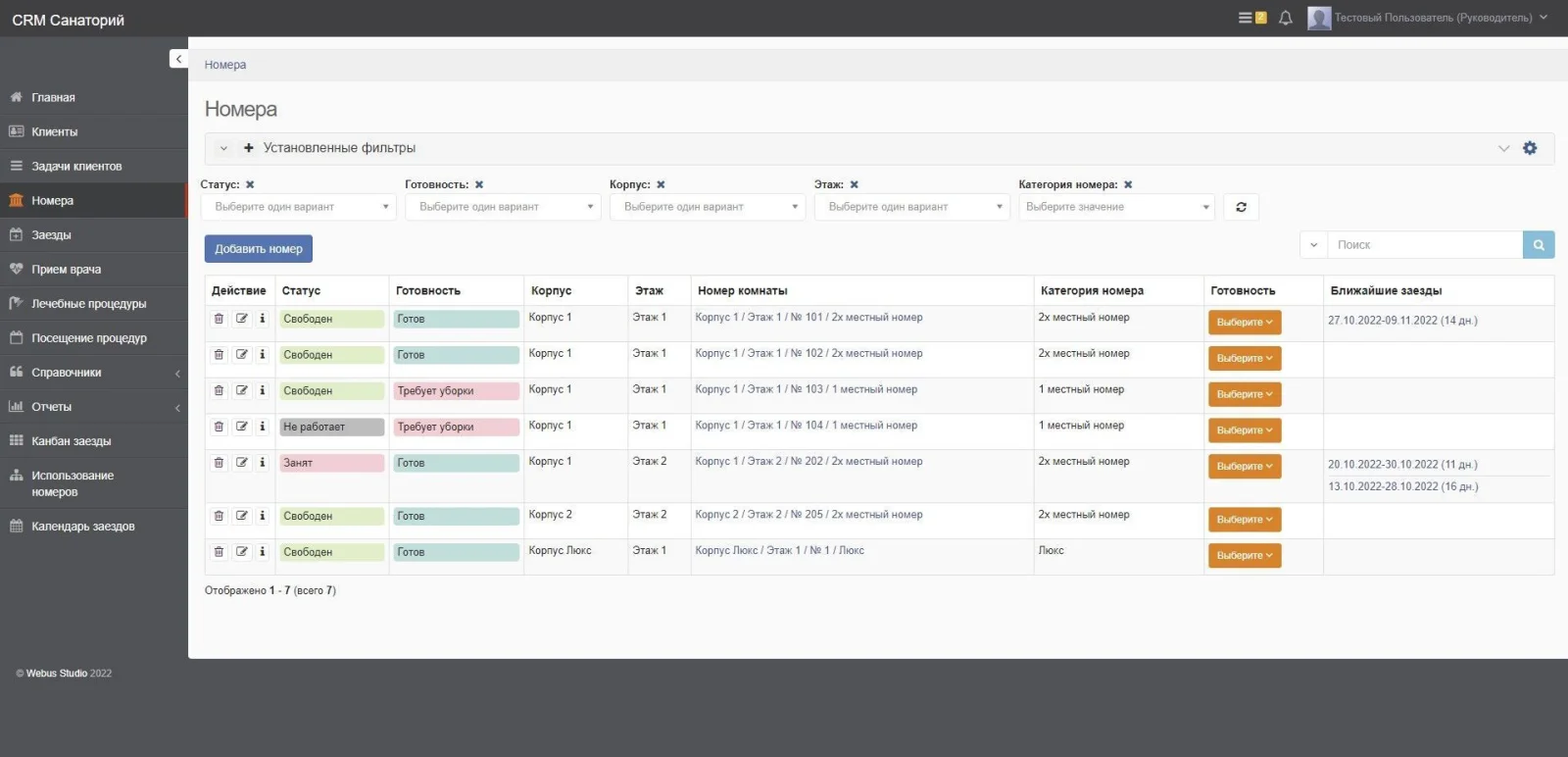Remove the Категория номера filter
Screen dimensions: 1568x757
pos(1128,184)
